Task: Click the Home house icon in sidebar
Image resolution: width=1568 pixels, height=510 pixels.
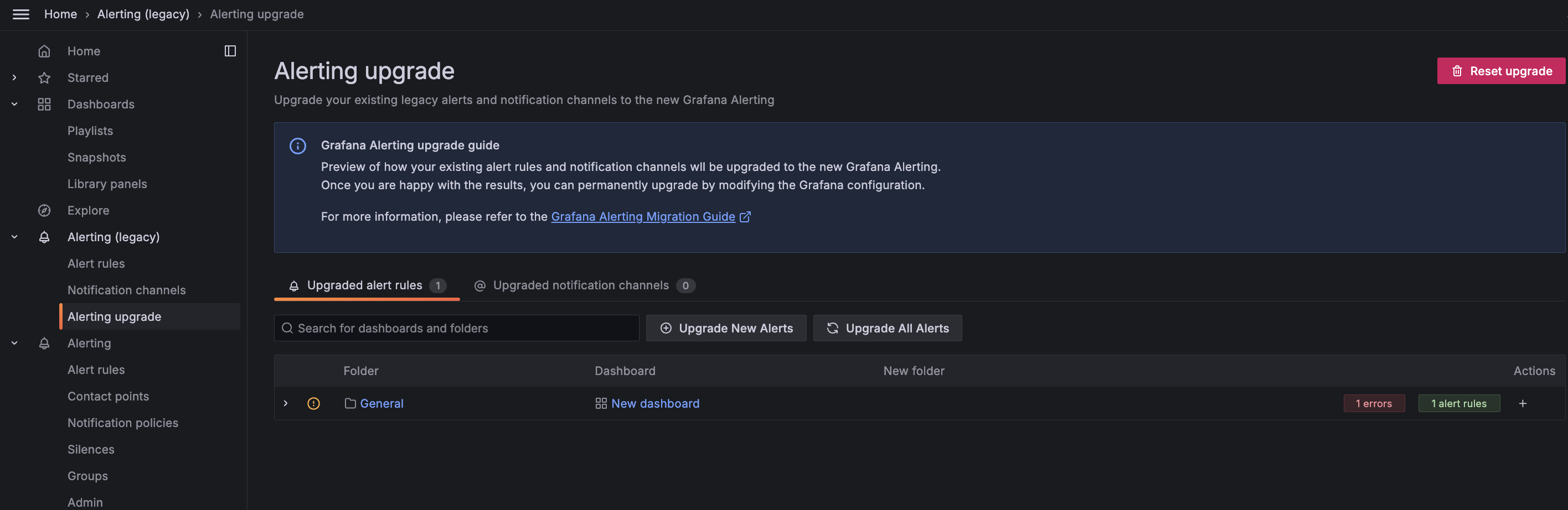Action: 44,50
